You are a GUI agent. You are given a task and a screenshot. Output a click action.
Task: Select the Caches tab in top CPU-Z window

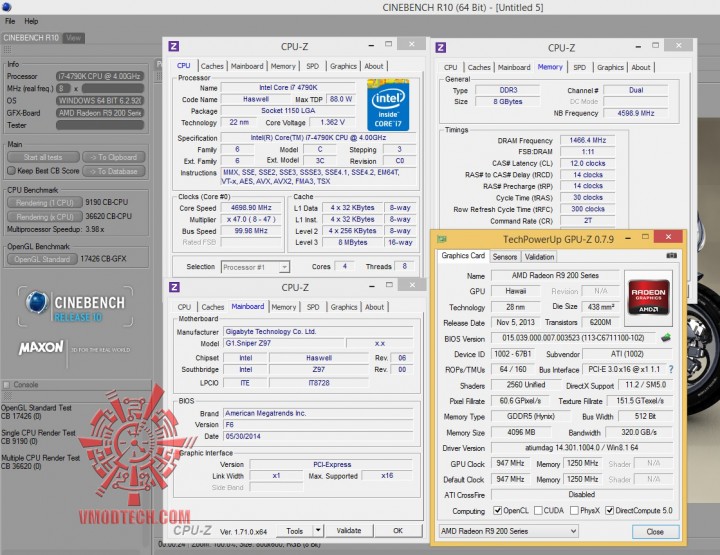[212, 66]
